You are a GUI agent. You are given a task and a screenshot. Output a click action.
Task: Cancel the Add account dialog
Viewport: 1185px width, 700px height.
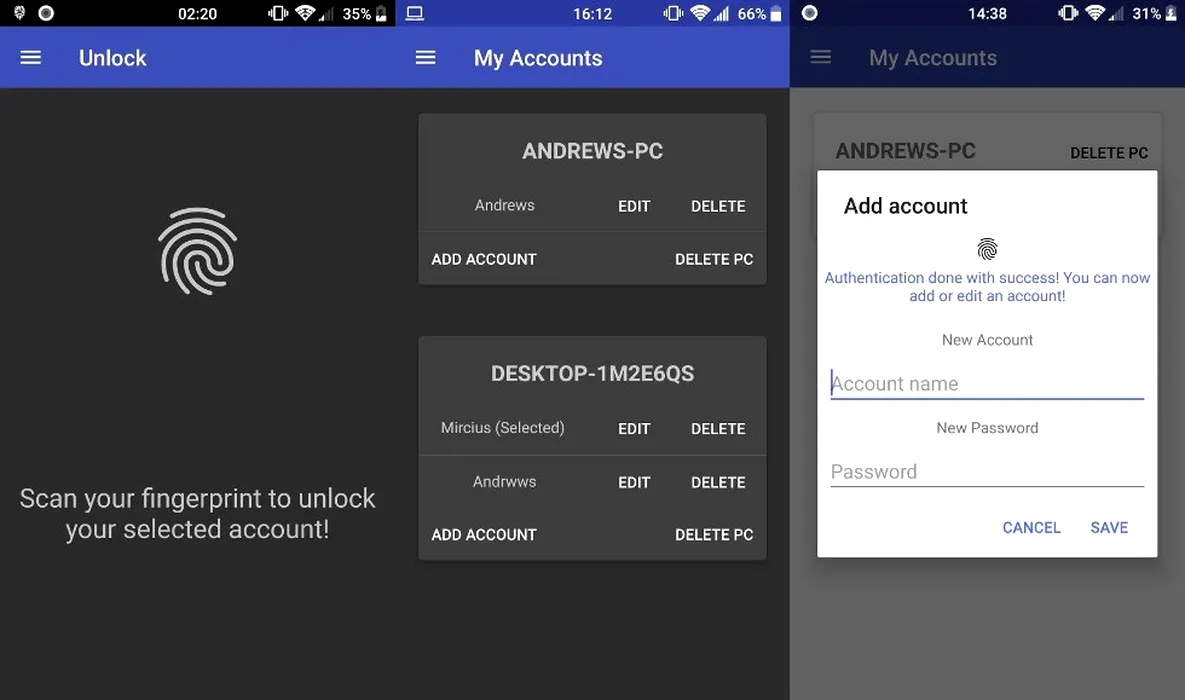click(x=1032, y=528)
